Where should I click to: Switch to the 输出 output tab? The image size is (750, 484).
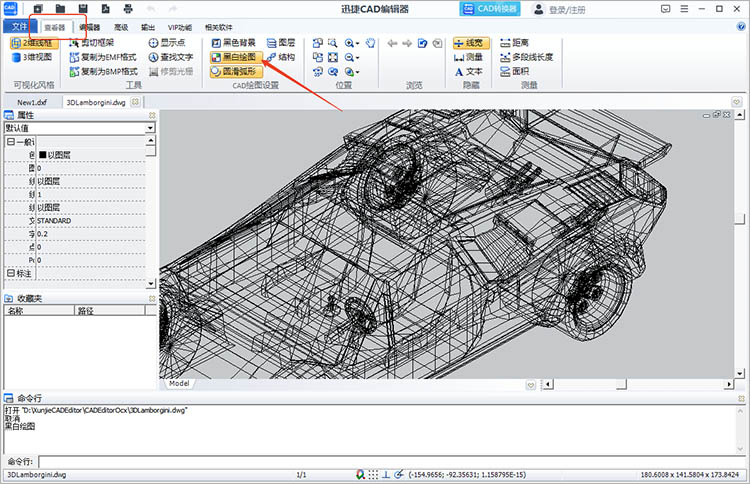[x=148, y=27]
